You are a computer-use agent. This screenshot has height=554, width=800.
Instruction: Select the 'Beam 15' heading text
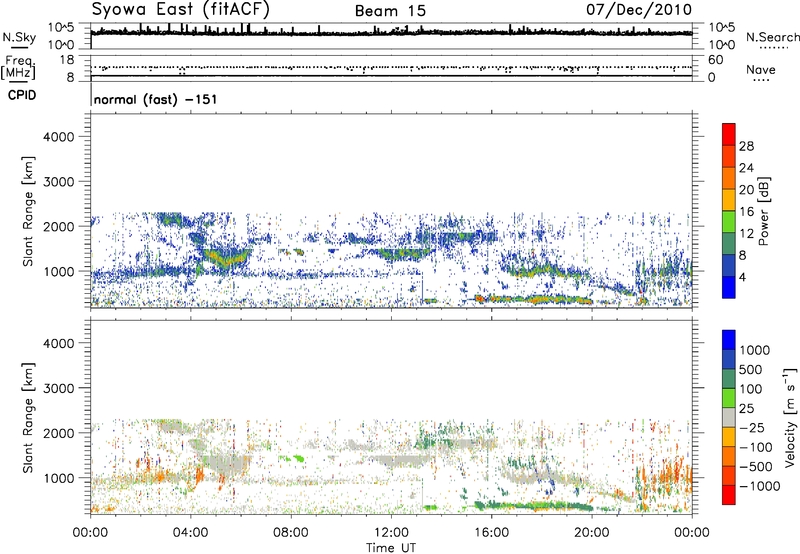tap(390, 11)
